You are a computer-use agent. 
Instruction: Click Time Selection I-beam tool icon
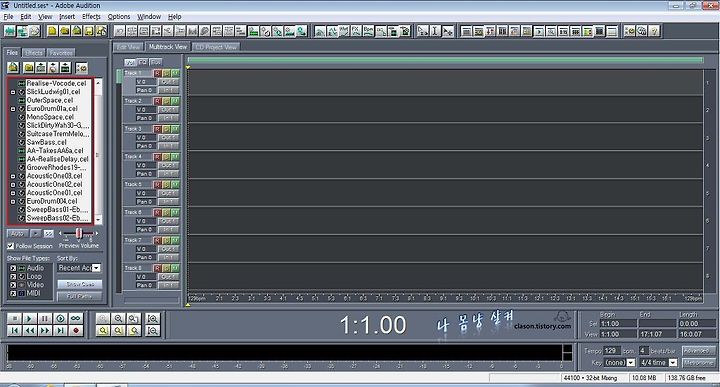[x=435, y=31]
